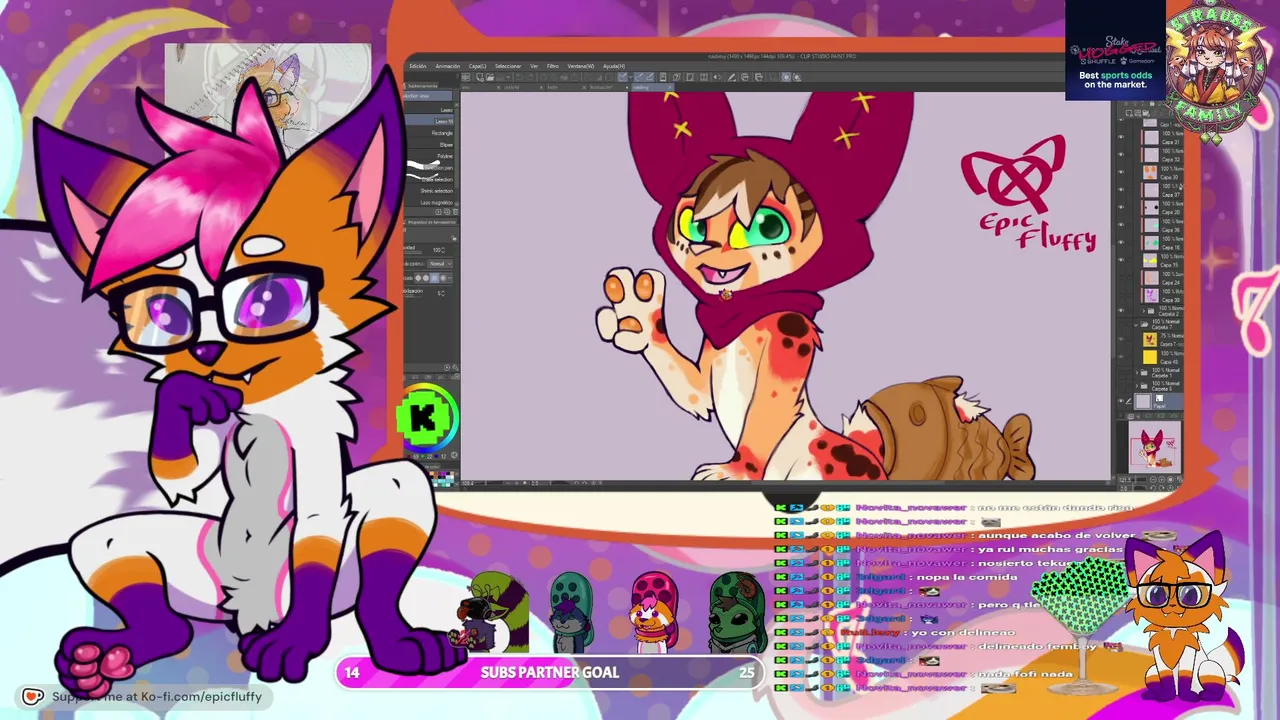This screenshot has height=720, width=1280.
Task: Open the Seleccionar menu
Action: point(508,66)
